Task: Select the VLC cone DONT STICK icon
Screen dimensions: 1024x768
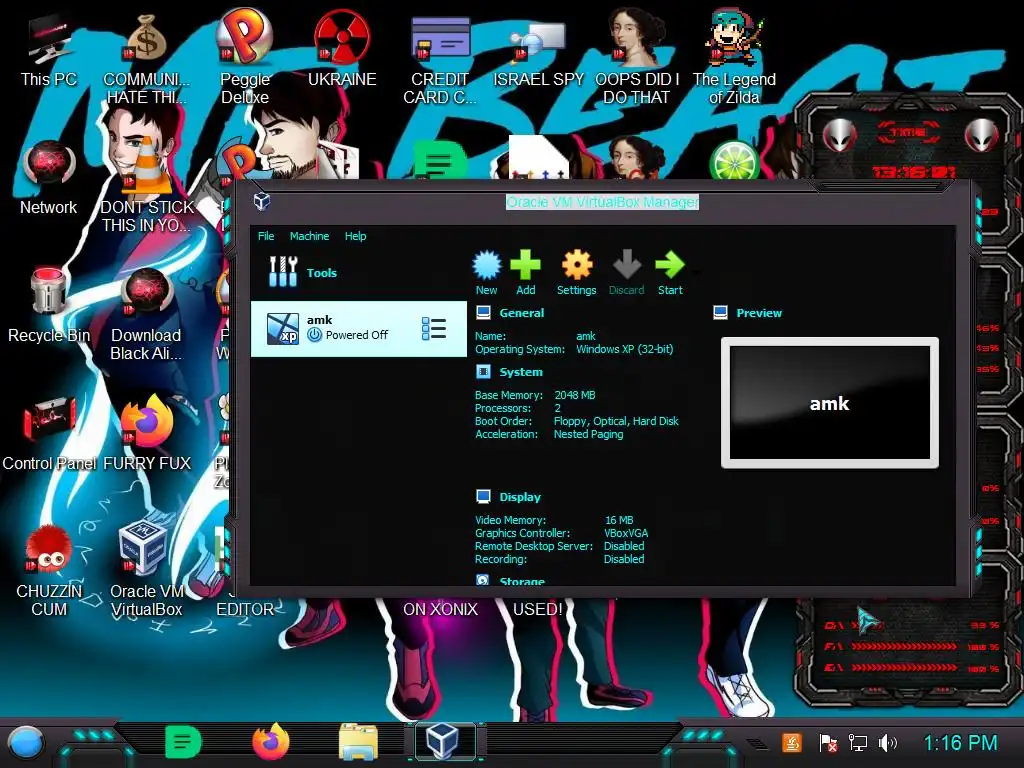Action: (146, 186)
